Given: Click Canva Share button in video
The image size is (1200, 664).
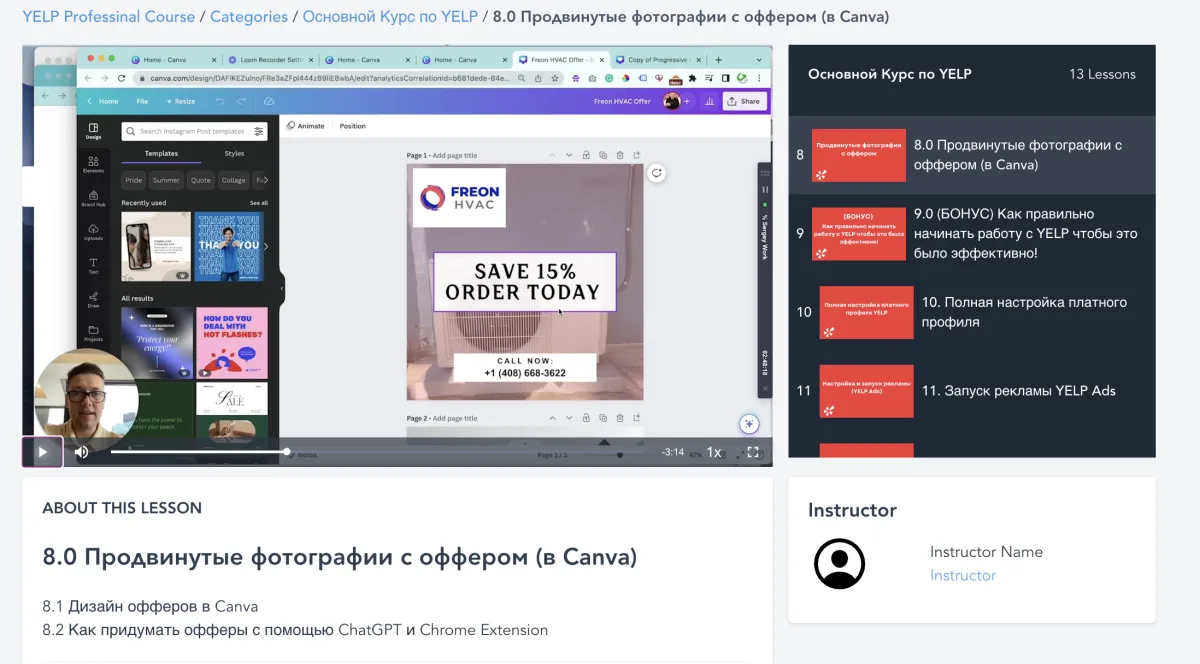Looking at the screenshot, I should [744, 101].
